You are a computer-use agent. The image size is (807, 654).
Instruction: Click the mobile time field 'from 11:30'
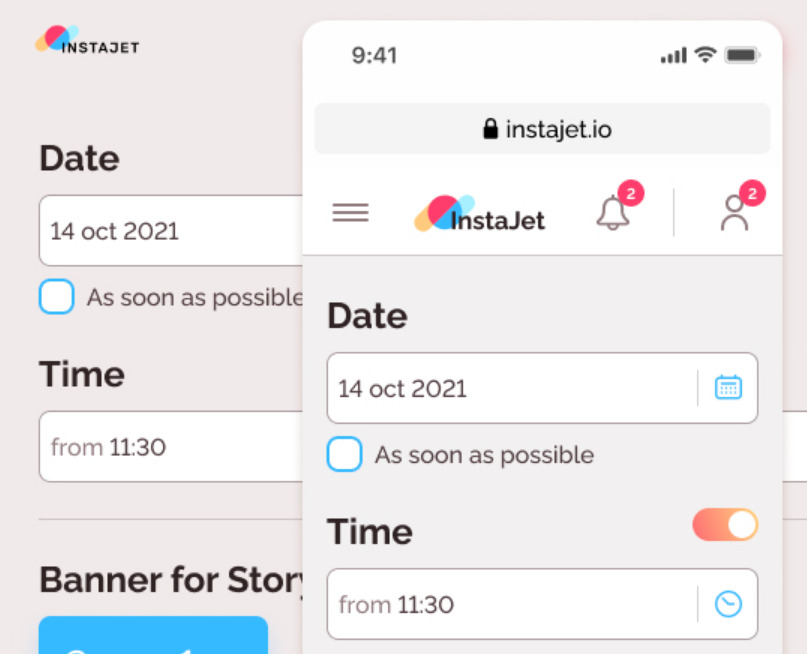tap(510, 604)
